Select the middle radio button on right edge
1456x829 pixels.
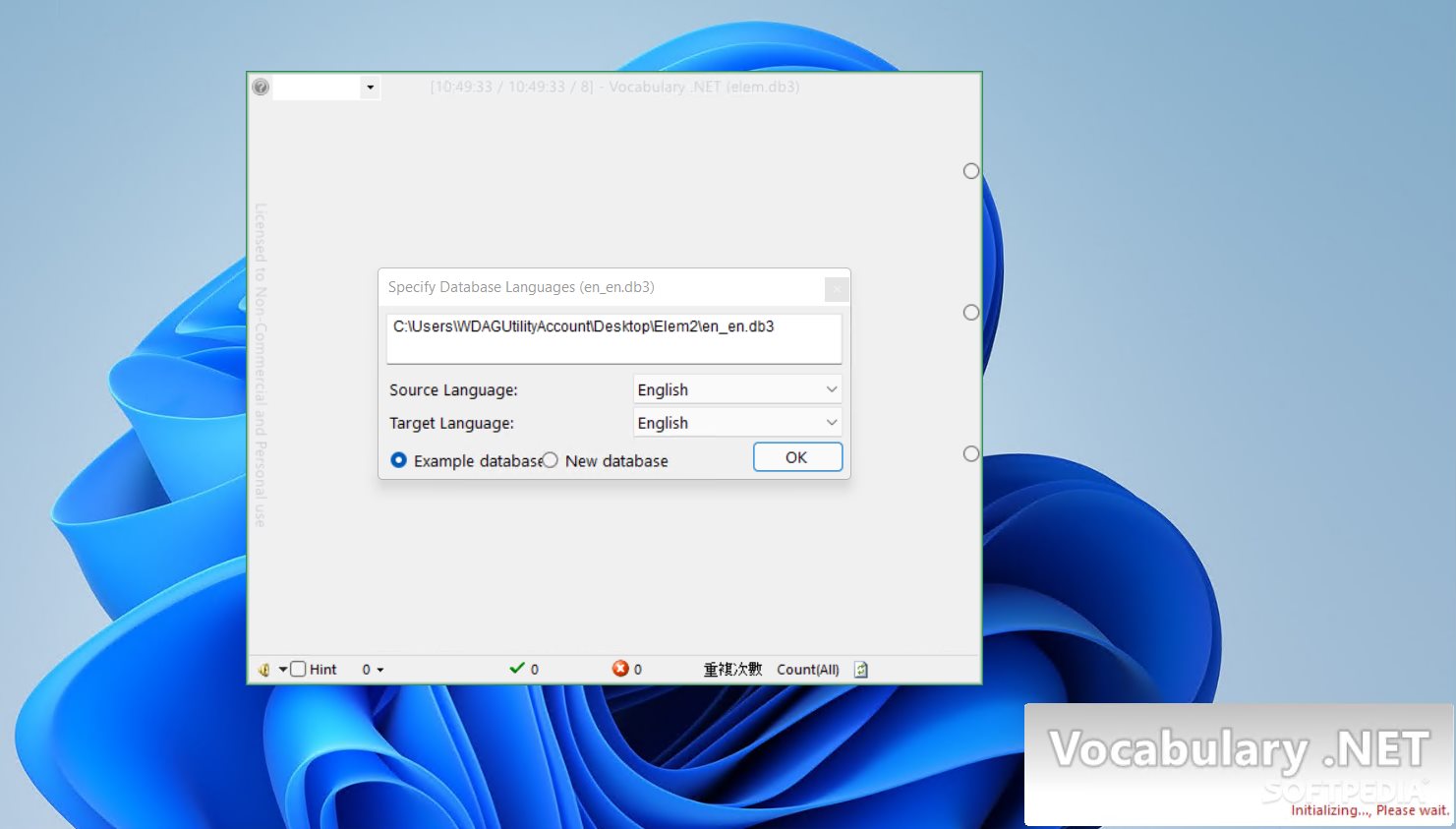(x=971, y=313)
